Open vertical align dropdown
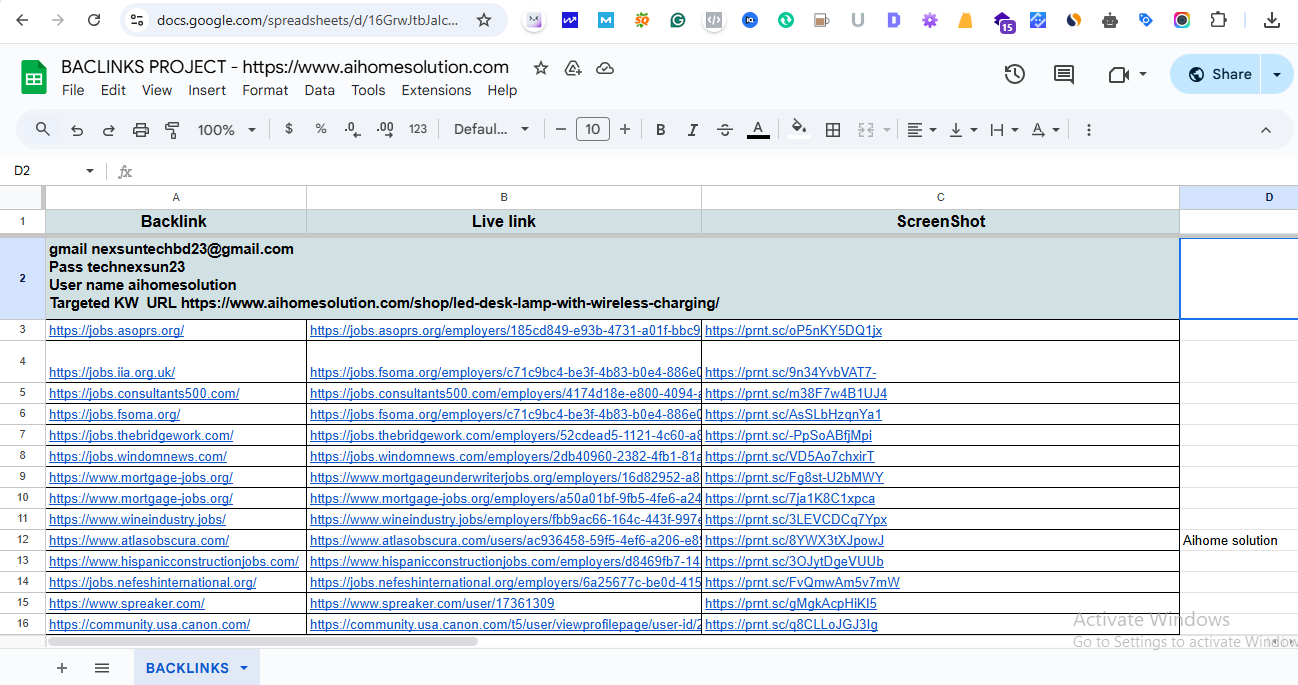This screenshot has width=1298, height=685. point(962,130)
